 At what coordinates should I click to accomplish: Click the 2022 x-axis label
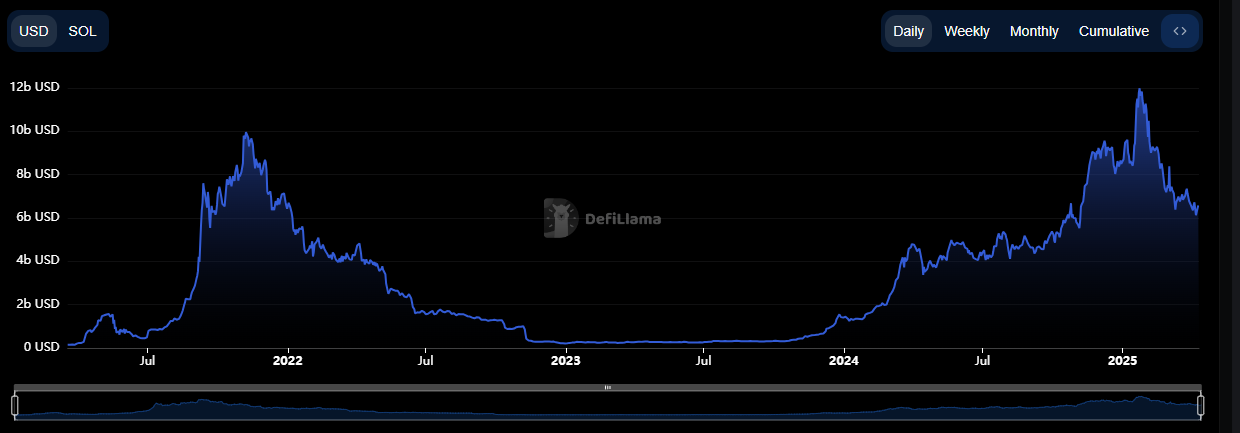(287, 360)
